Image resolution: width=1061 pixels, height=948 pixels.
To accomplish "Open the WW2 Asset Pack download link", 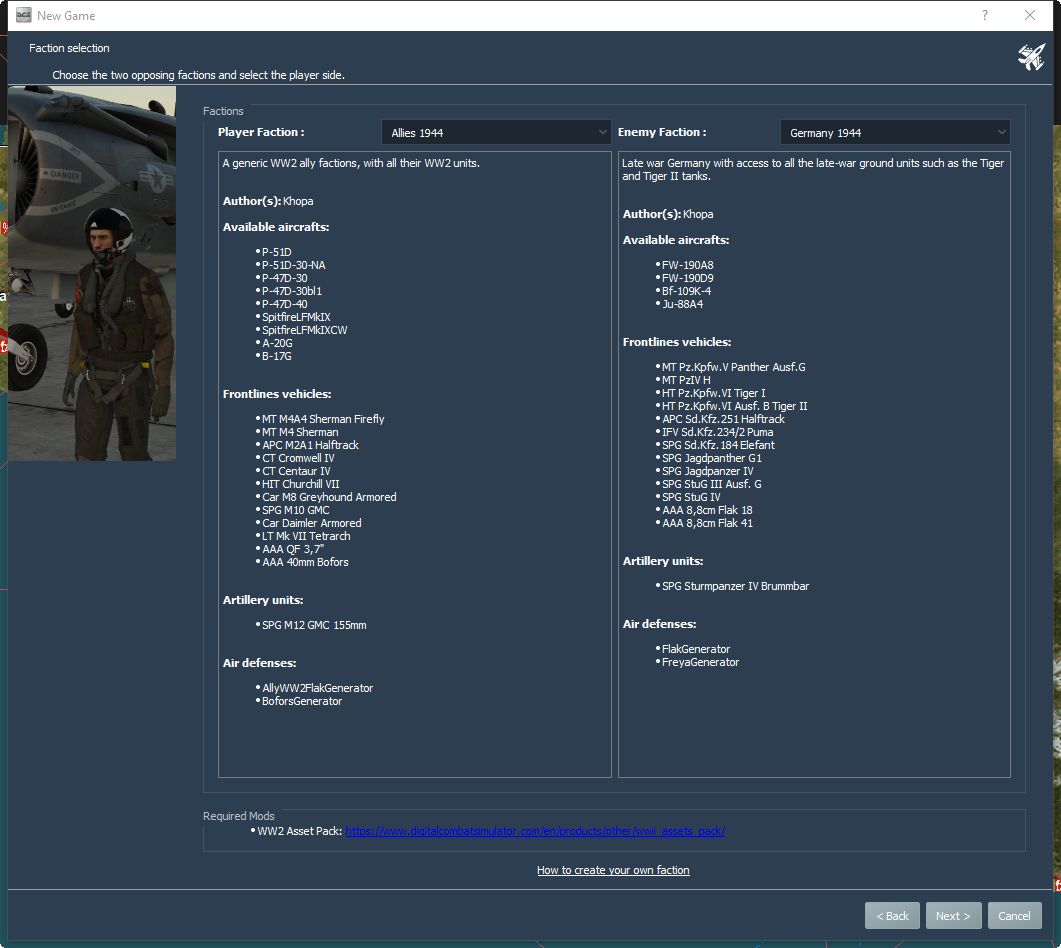I will 534,831.
